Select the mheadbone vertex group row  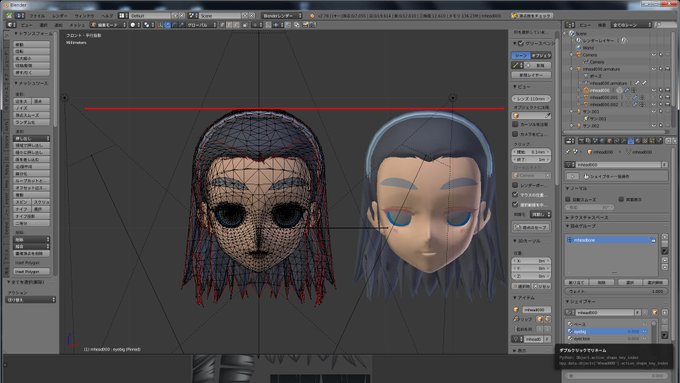(x=611, y=240)
